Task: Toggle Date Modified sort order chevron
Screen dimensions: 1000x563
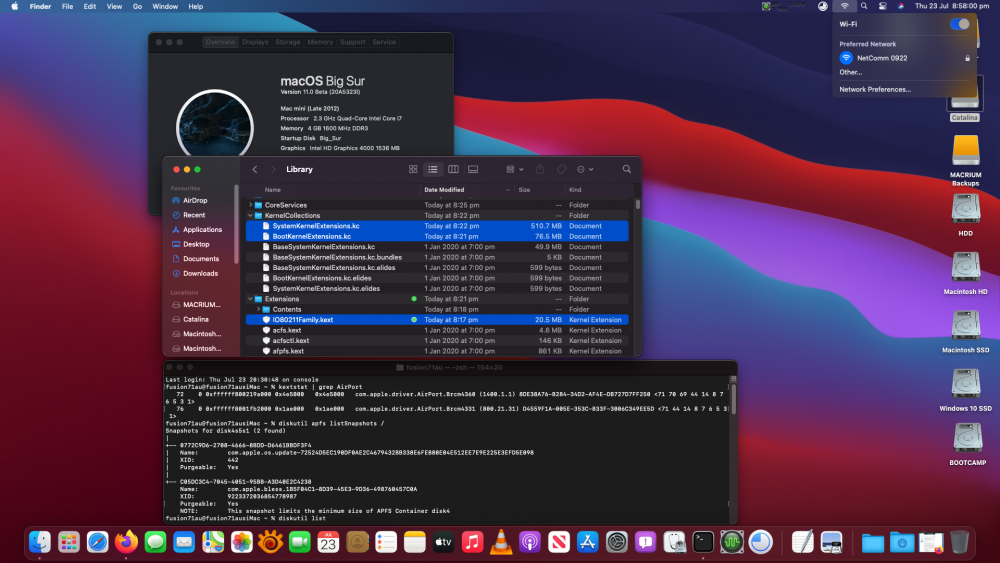Action: point(508,190)
